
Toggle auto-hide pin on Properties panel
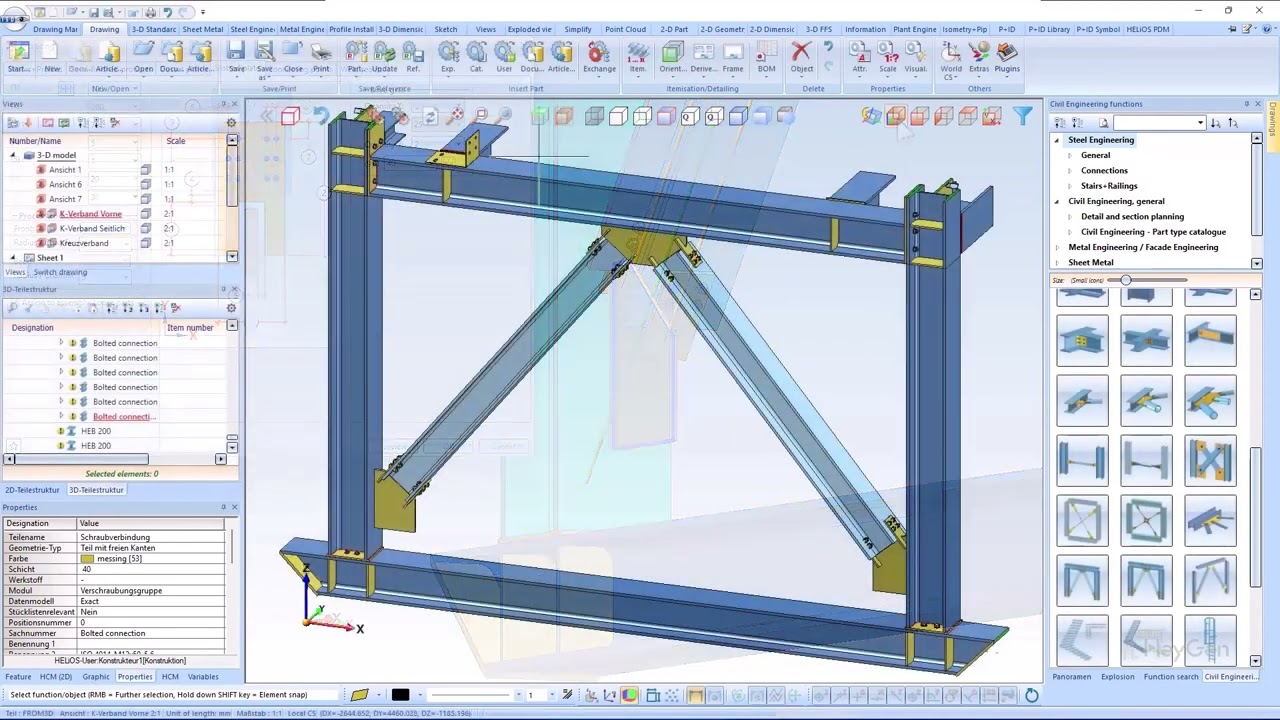coord(223,507)
